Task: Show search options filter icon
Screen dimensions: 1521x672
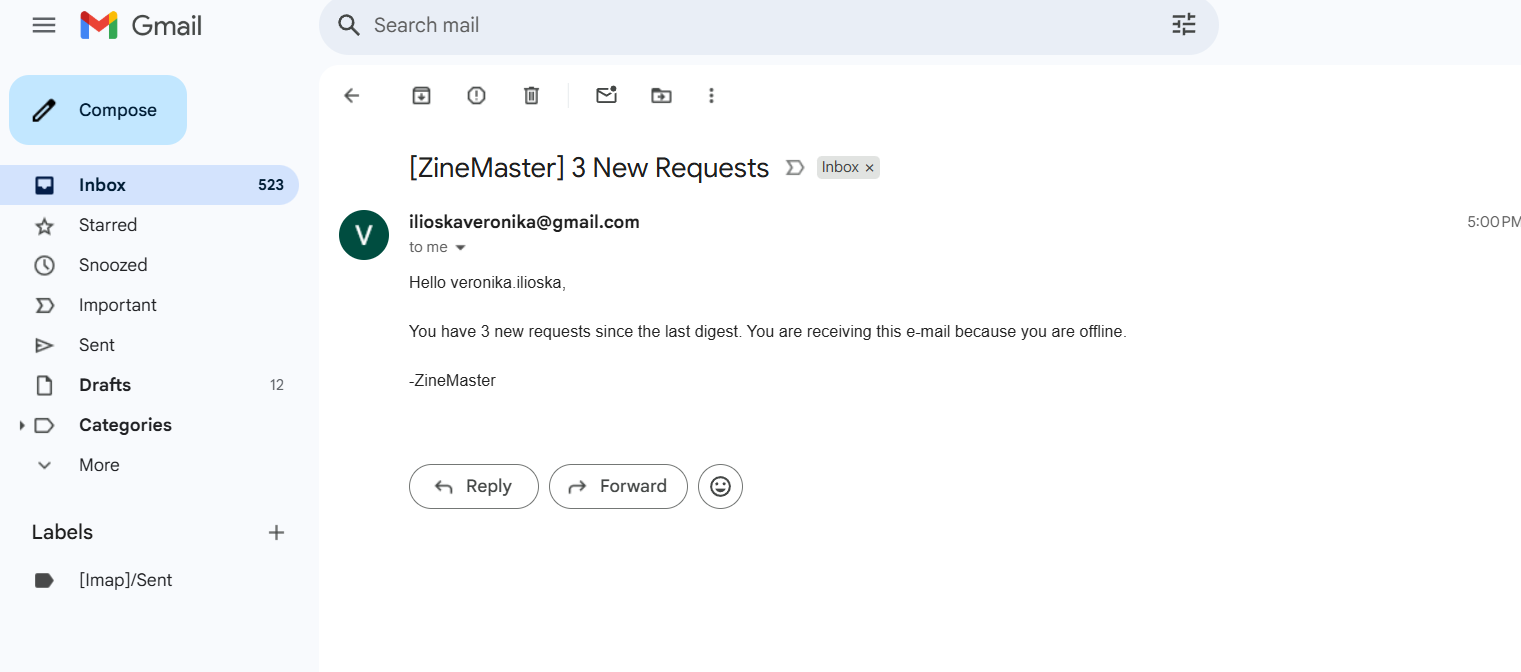Action: [1184, 25]
